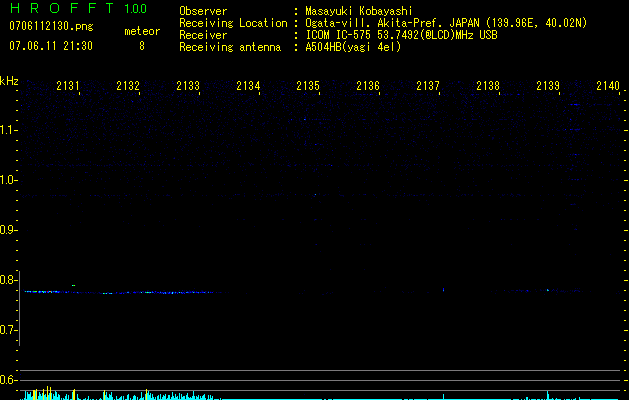Click the 2131 time axis marker

[x=68, y=86]
